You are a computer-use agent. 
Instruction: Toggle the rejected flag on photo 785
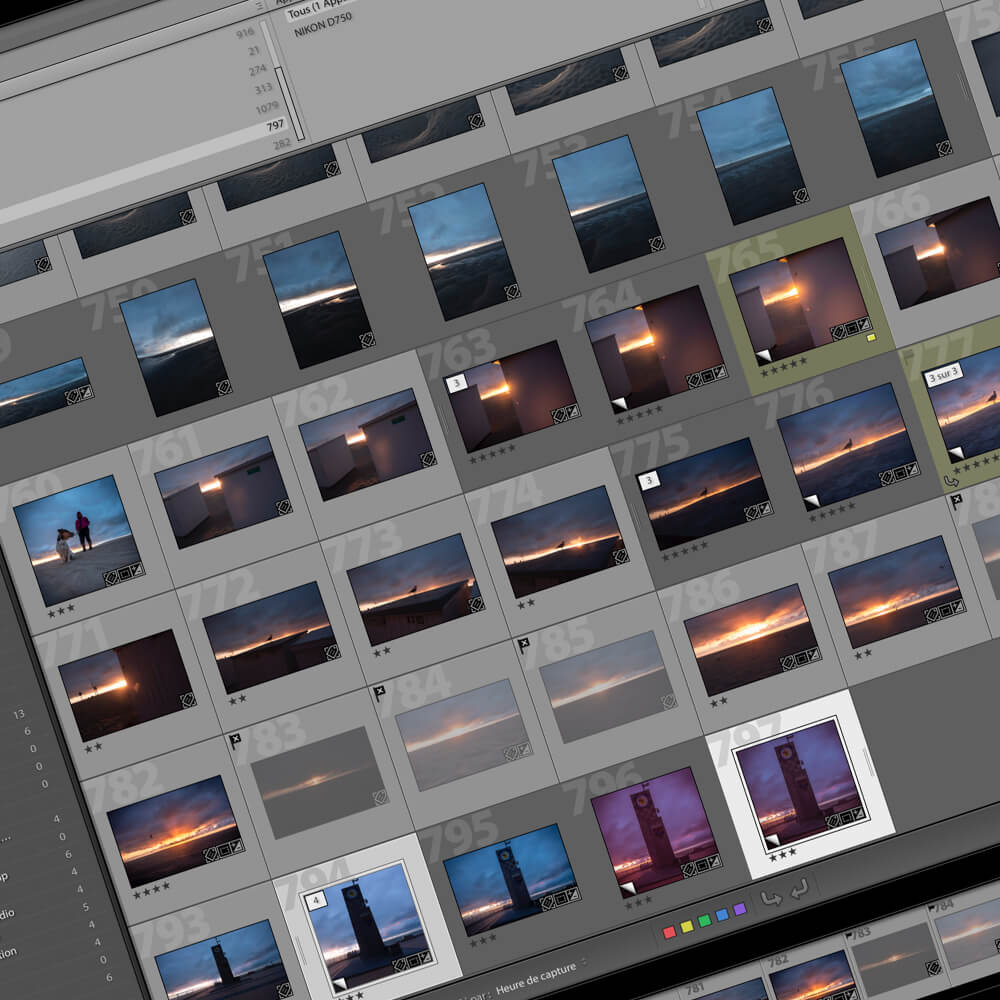click(x=524, y=645)
